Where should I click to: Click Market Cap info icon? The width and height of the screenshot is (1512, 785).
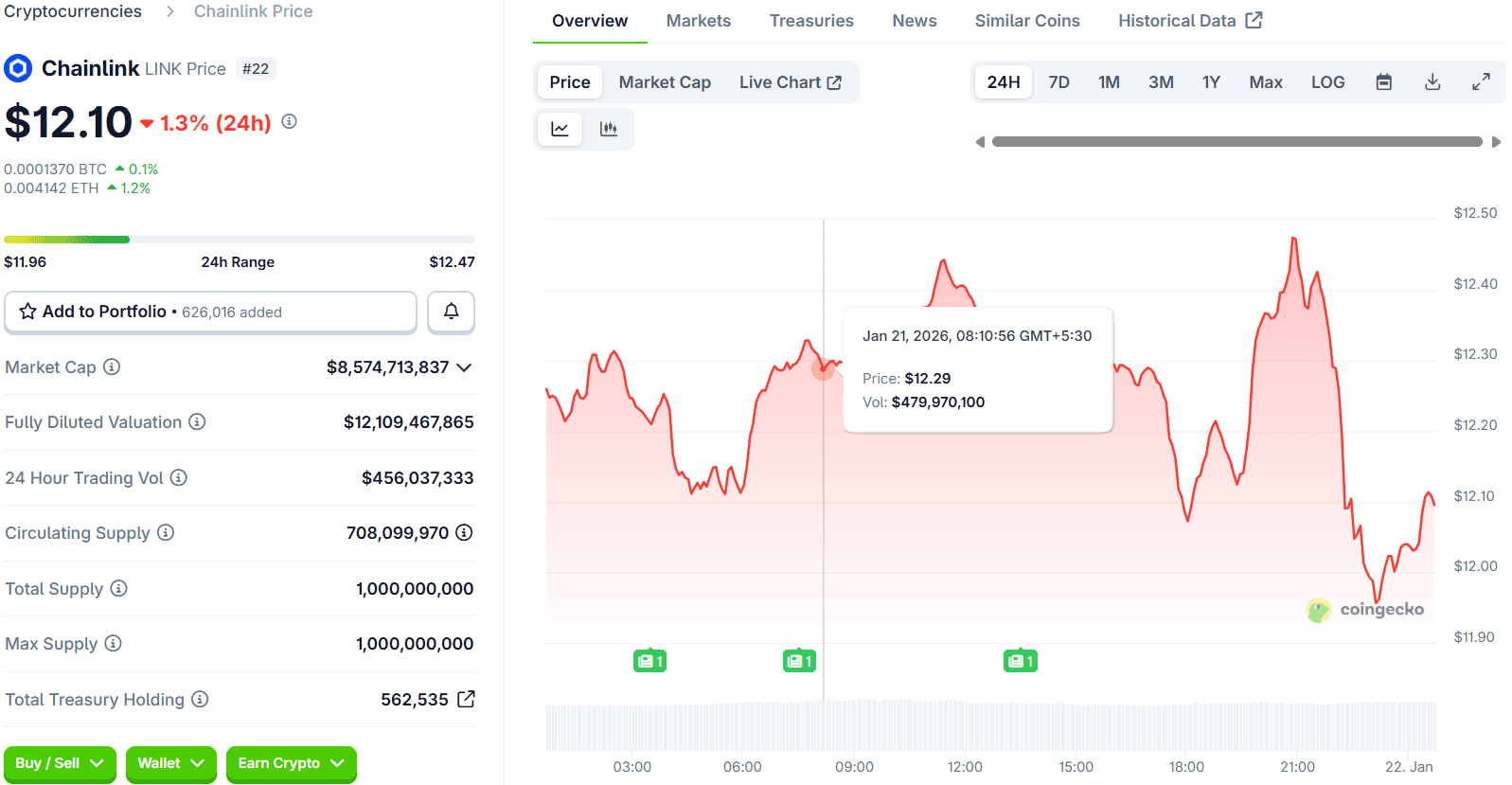112,366
